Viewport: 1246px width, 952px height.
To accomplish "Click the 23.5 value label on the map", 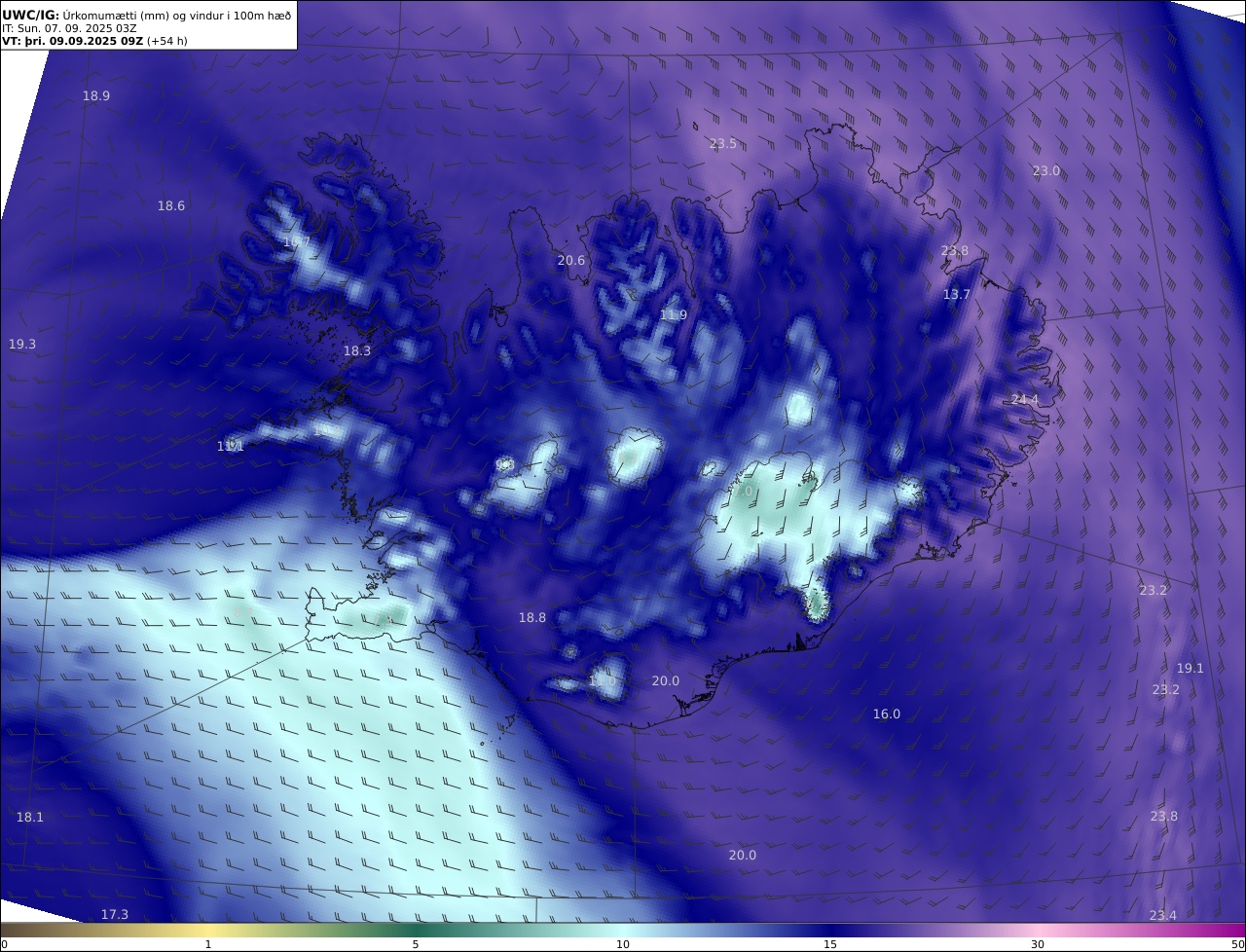I will [x=723, y=144].
